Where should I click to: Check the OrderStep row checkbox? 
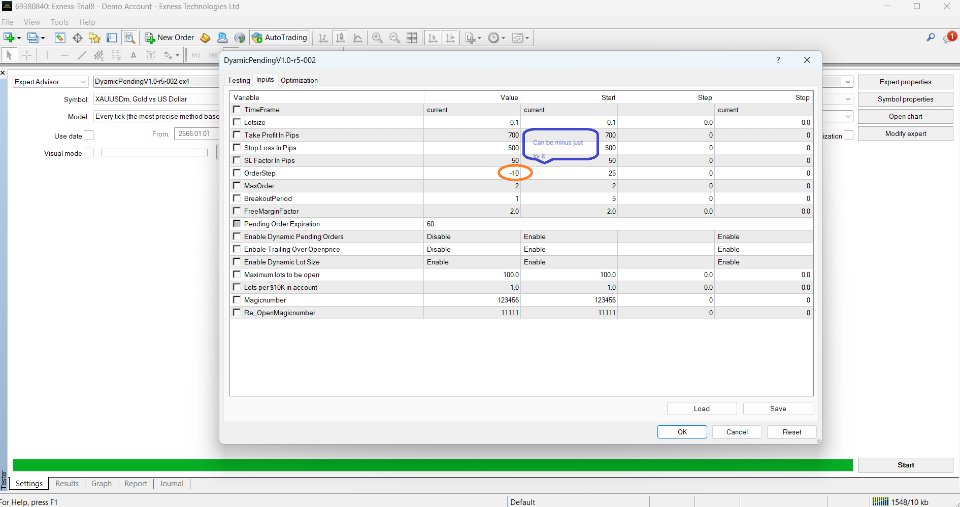tap(237, 173)
